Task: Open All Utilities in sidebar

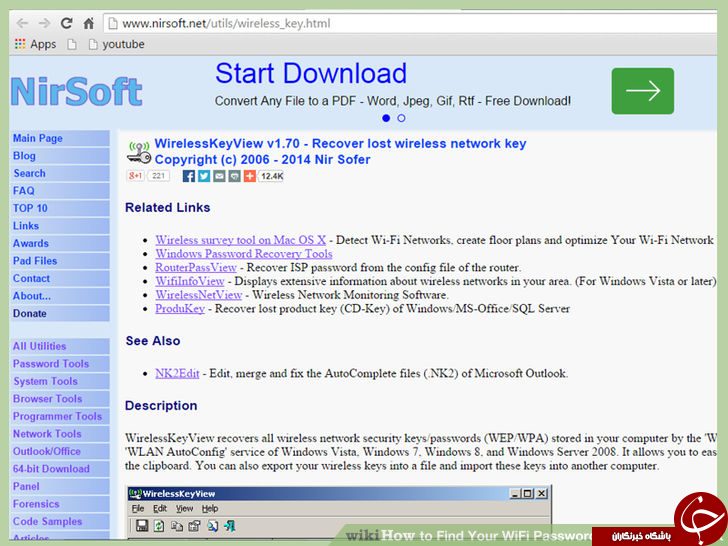Action: pos(60,346)
